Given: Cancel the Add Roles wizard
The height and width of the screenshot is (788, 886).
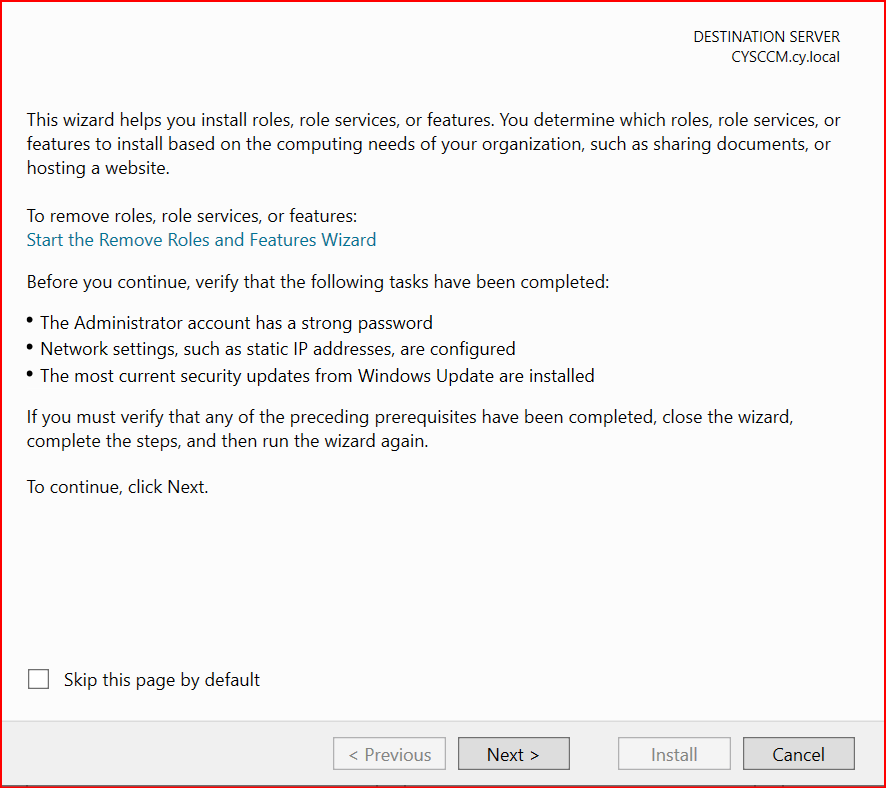Looking at the screenshot, I should point(798,754).
